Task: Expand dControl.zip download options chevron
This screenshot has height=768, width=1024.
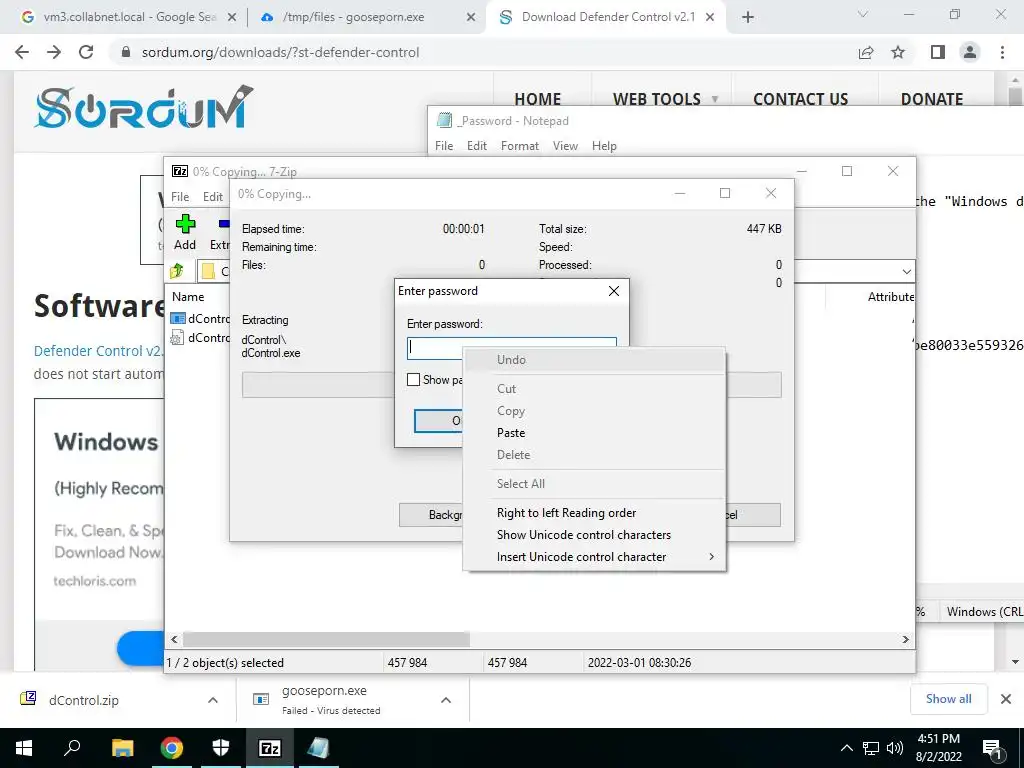Action: click(x=212, y=700)
